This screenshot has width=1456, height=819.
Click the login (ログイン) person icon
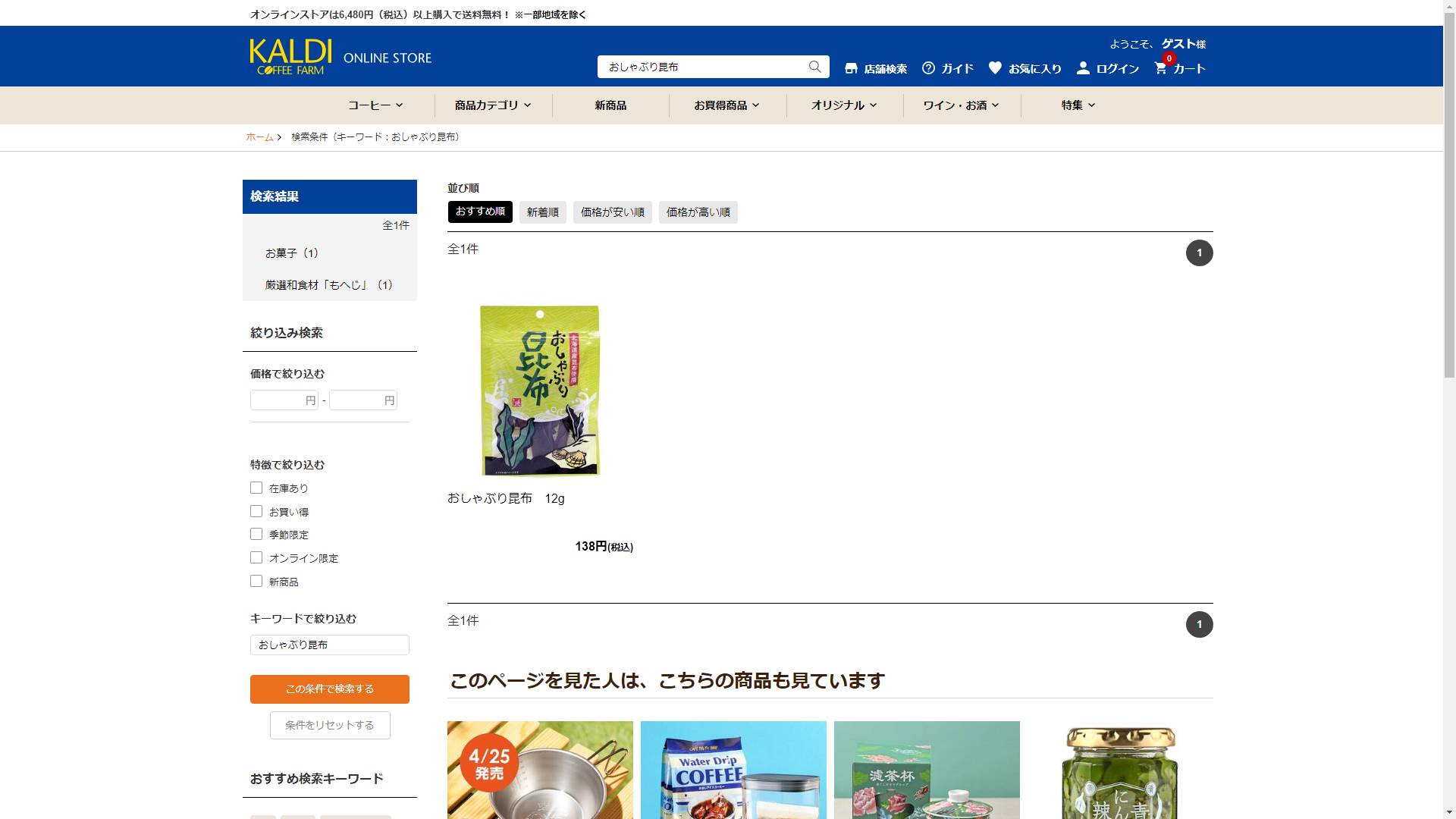coord(1083,68)
